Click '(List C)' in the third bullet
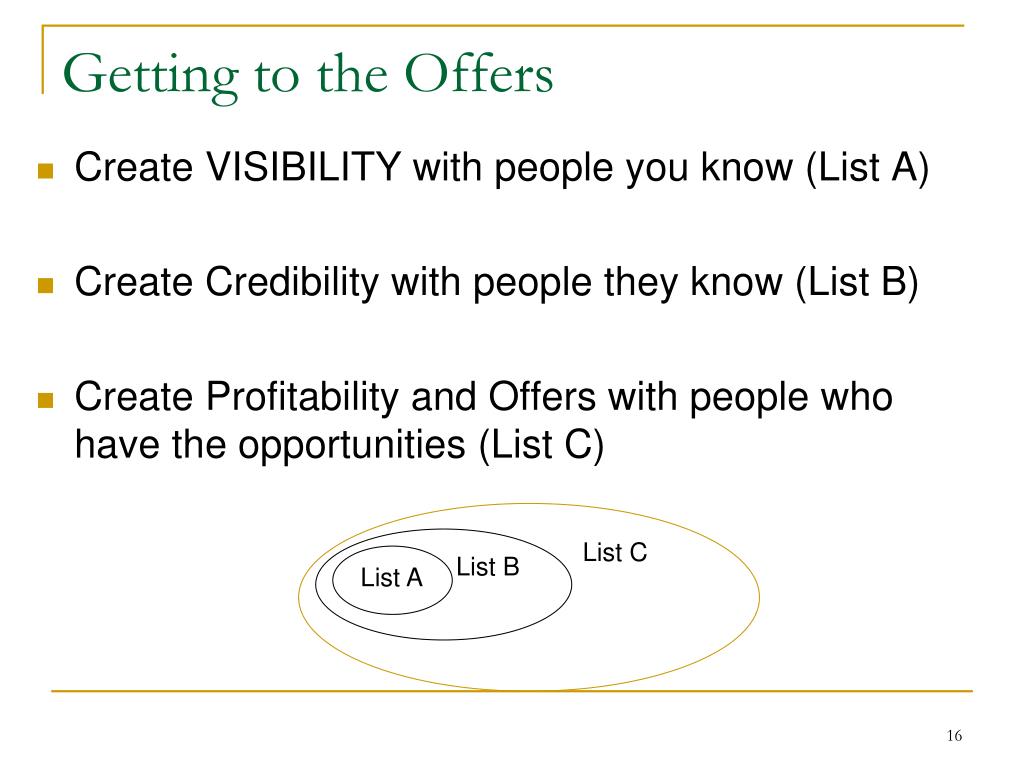1024x768 pixels. tap(541, 446)
